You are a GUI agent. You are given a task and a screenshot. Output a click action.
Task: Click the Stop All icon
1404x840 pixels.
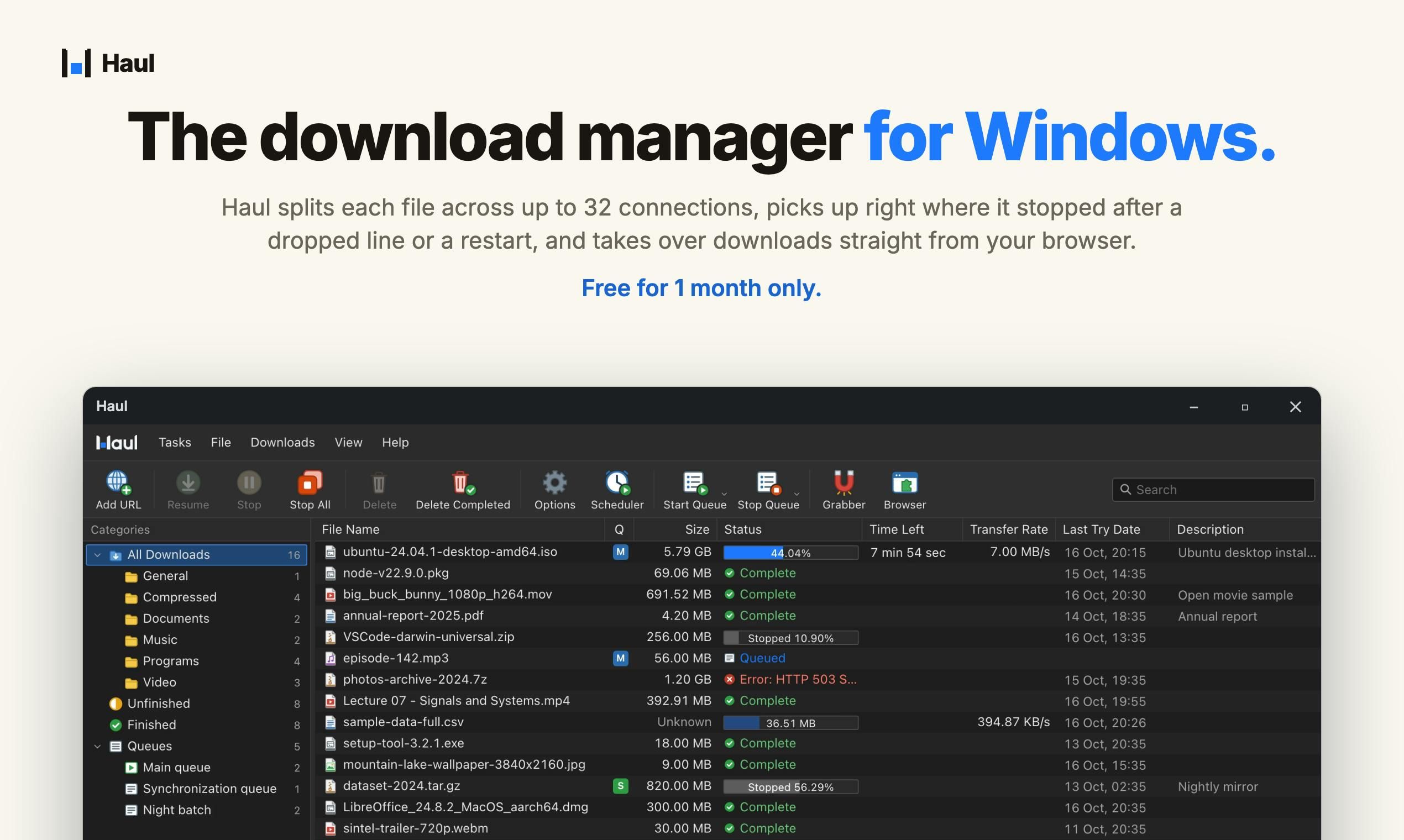(310, 483)
